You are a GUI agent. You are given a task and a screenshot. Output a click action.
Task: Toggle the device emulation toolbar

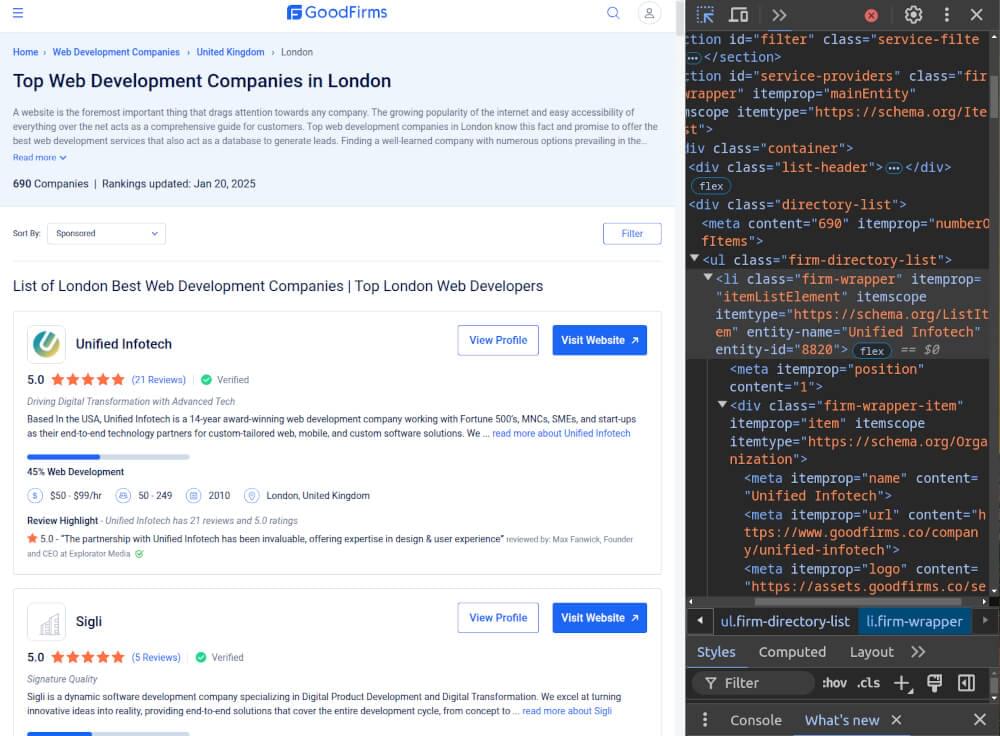(737, 14)
